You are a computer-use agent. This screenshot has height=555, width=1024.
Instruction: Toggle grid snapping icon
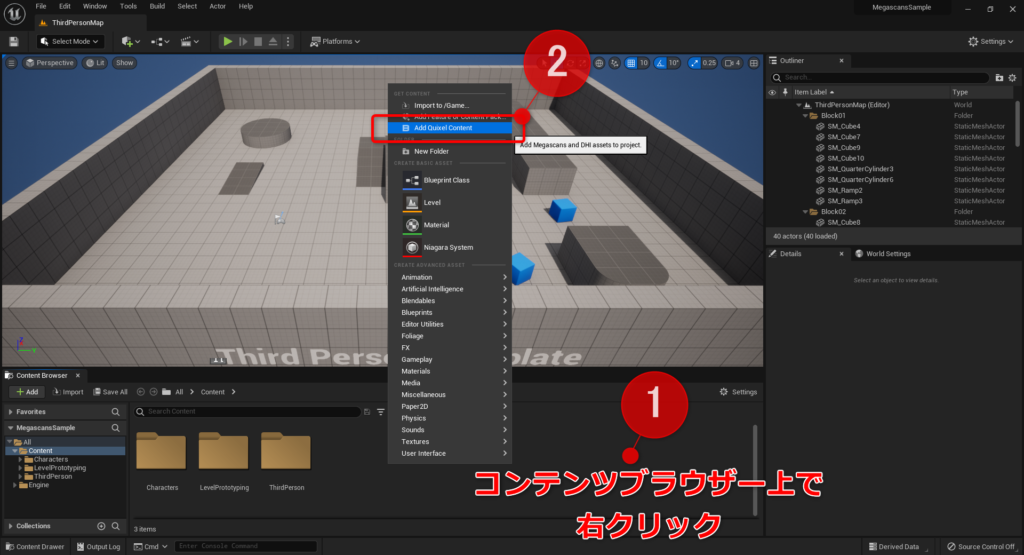(x=631, y=63)
